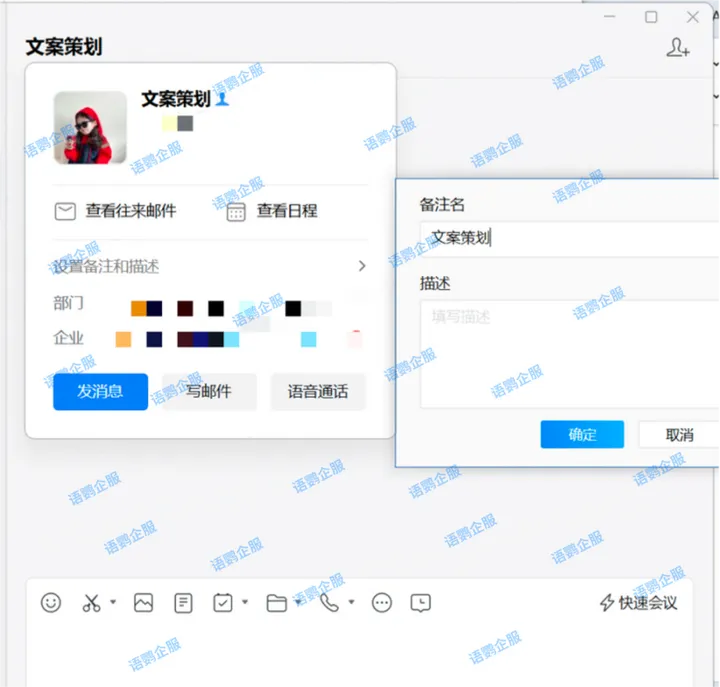Open the chat history message icon

click(x=422, y=603)
